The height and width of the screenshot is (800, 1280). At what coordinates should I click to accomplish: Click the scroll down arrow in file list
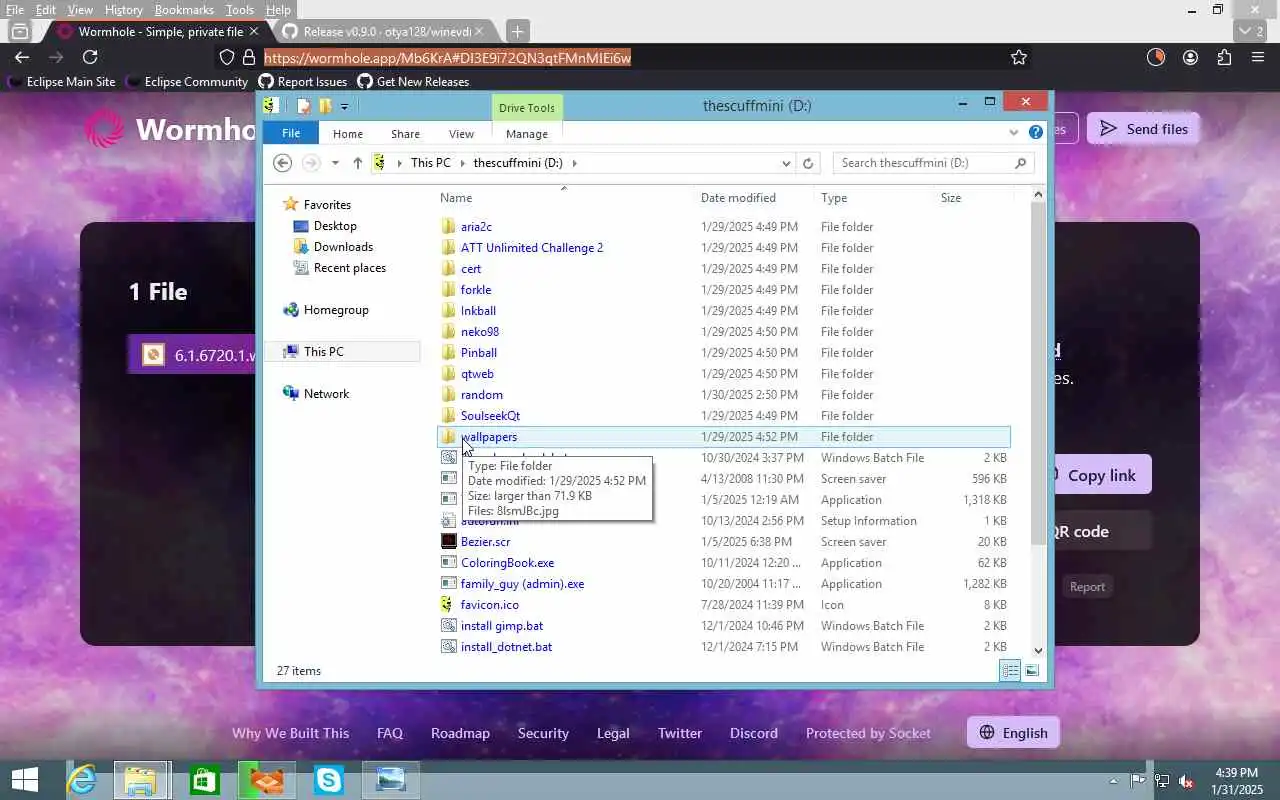coord(1038,651)
